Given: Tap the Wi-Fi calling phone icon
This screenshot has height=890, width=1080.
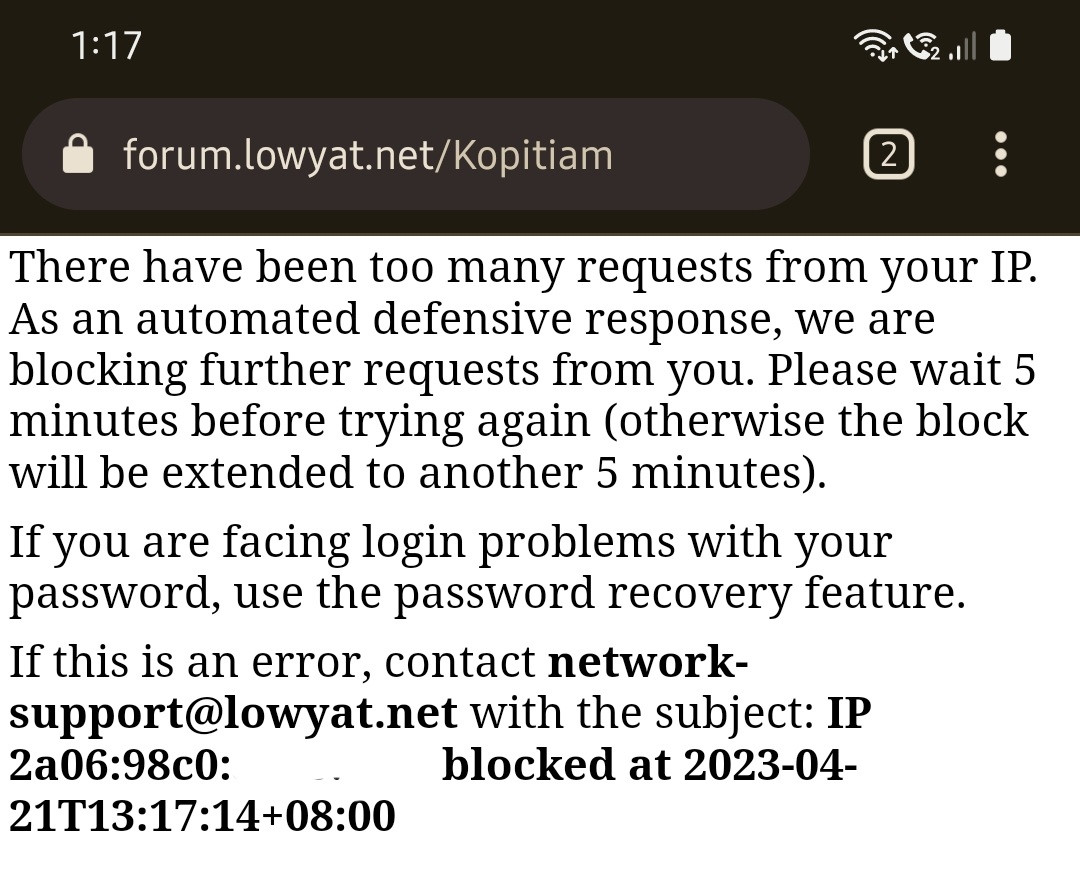Looking at the screenshot, I should pos(921,45).
